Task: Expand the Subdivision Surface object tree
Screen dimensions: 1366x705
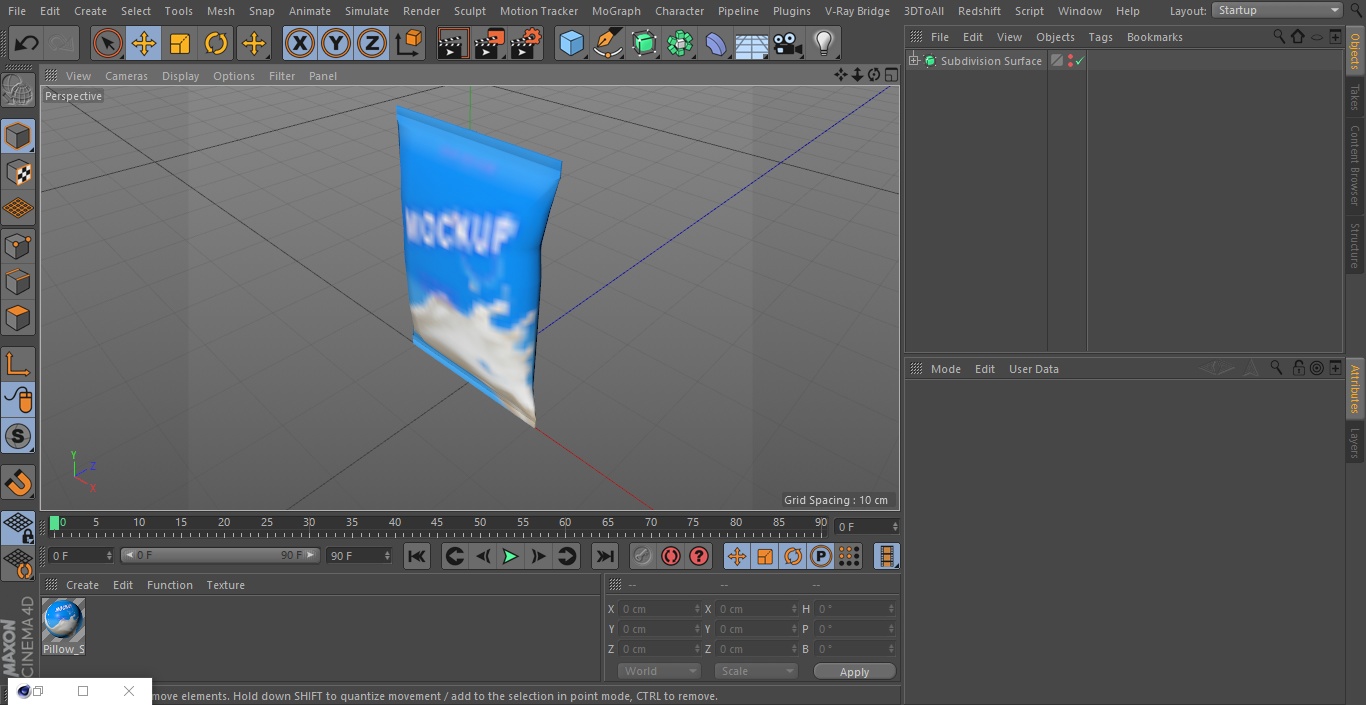Action: 913,61
